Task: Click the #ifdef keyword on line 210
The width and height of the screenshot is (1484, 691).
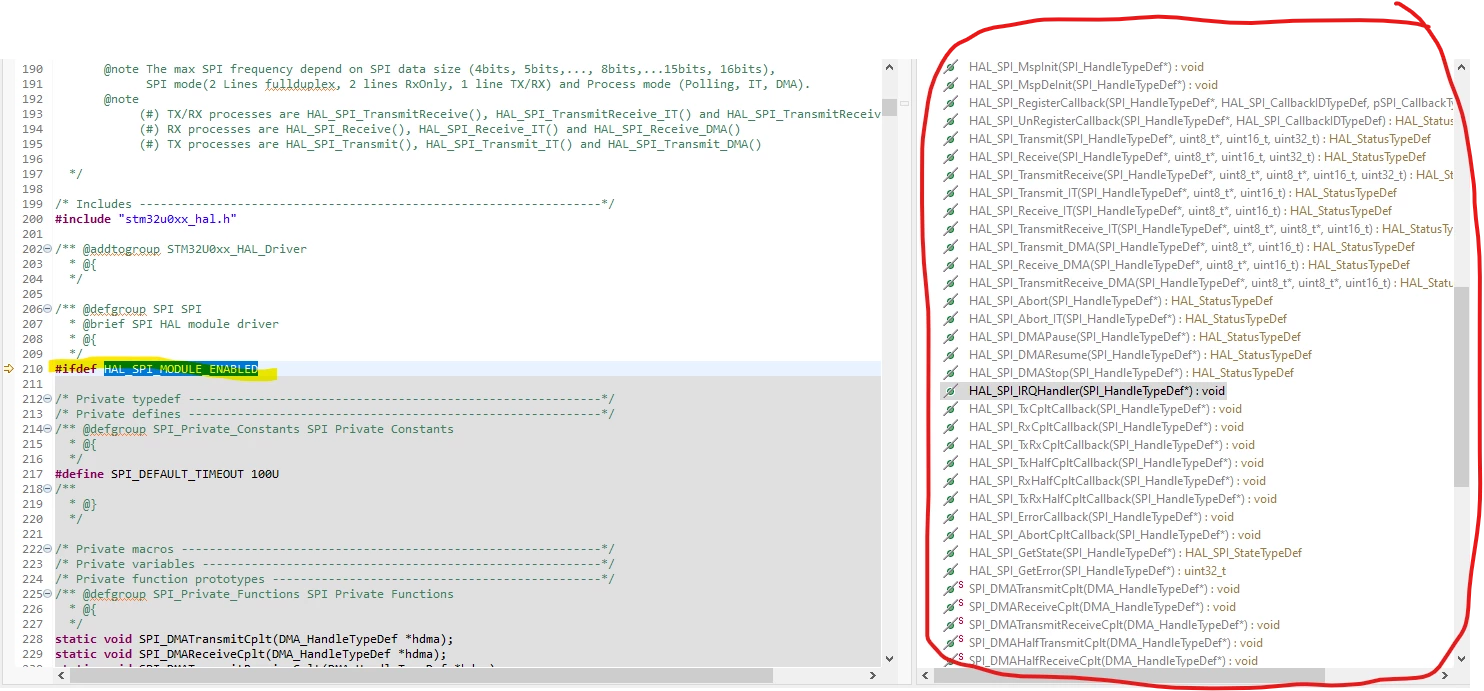Action: pos(76,369)
